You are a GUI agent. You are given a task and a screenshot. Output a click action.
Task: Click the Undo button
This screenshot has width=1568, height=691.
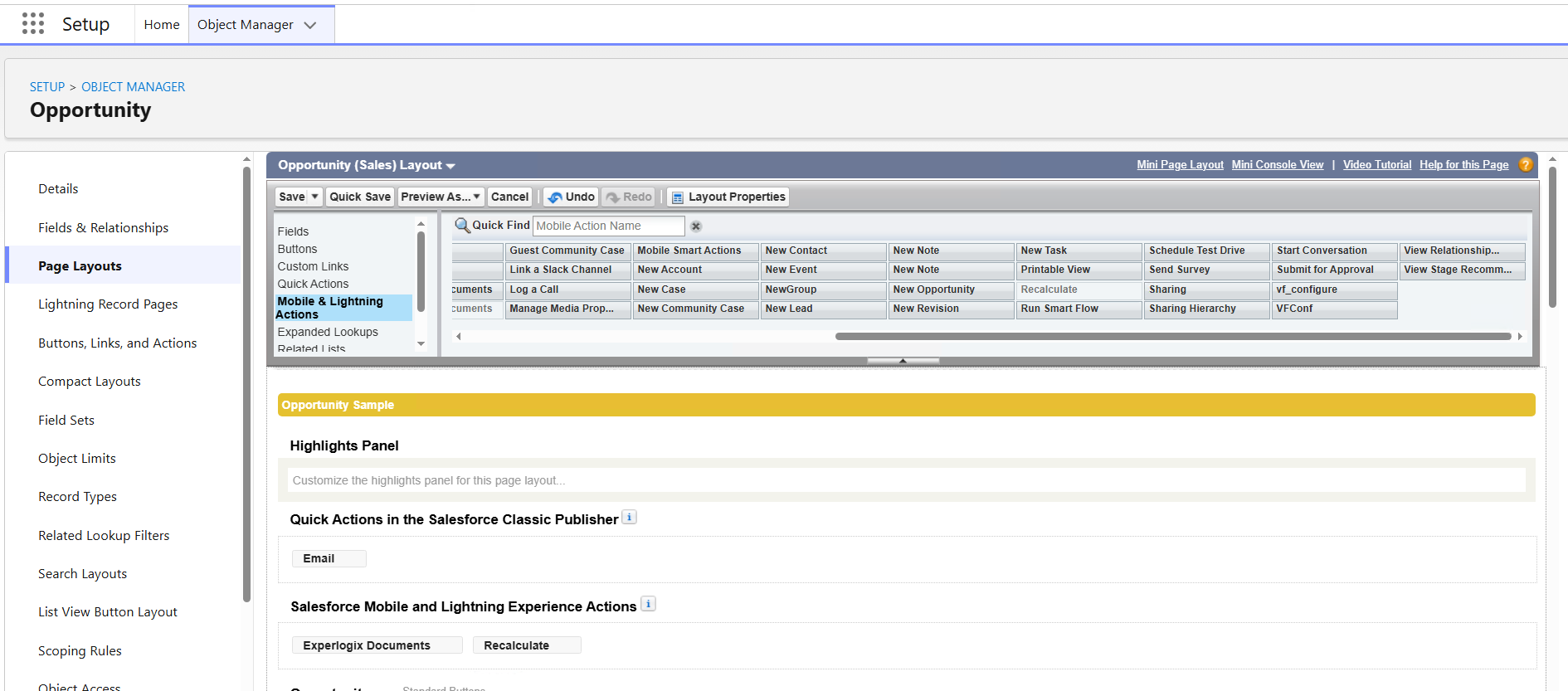click(571, 197)
